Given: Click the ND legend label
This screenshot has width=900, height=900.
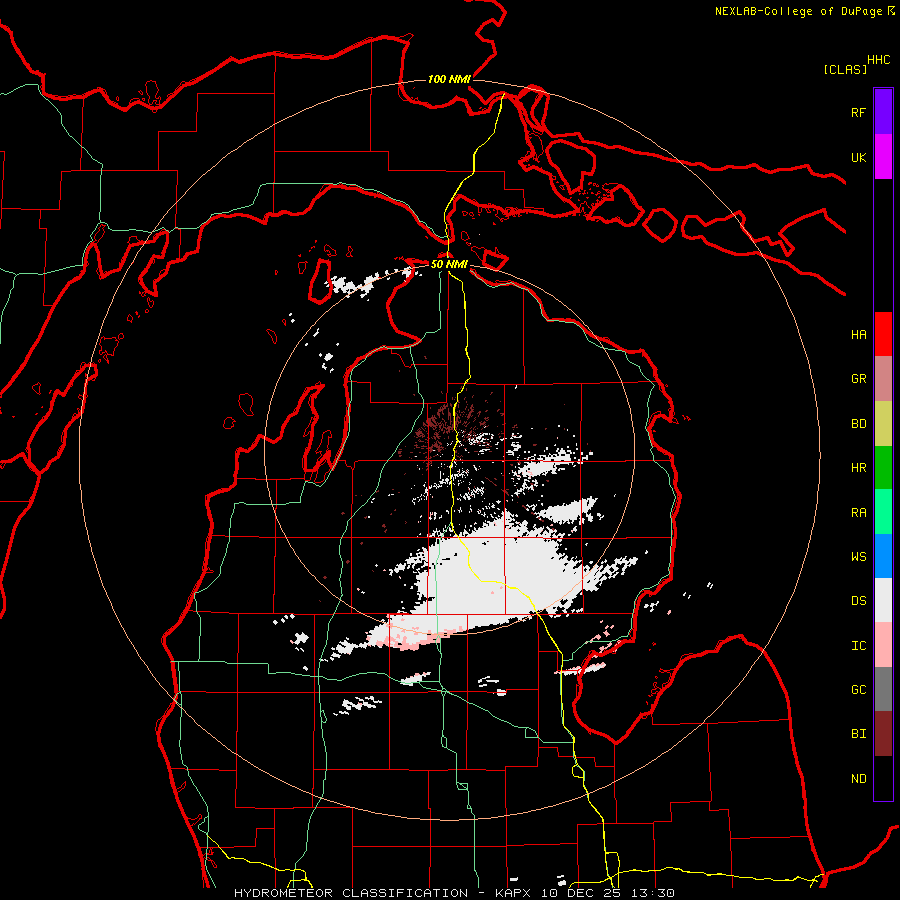Looking at the screenshot, I should pos(858,779).
